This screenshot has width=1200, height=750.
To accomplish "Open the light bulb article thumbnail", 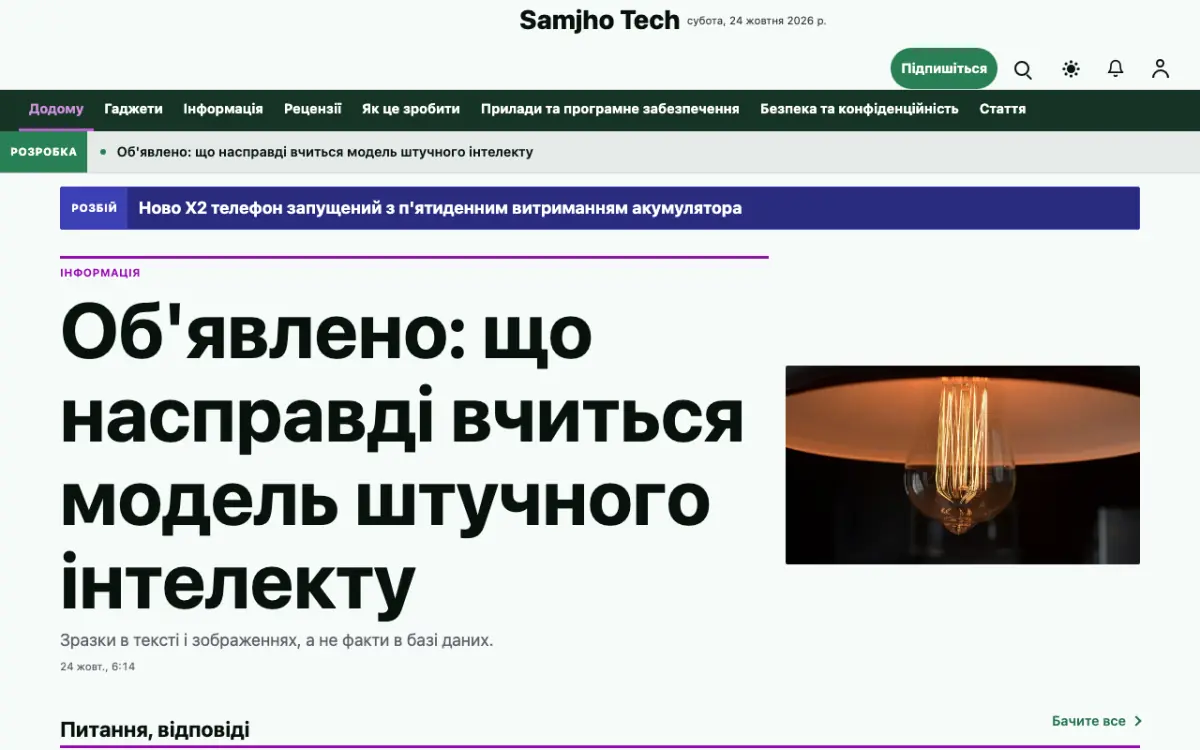I will [x=962, y=465].
